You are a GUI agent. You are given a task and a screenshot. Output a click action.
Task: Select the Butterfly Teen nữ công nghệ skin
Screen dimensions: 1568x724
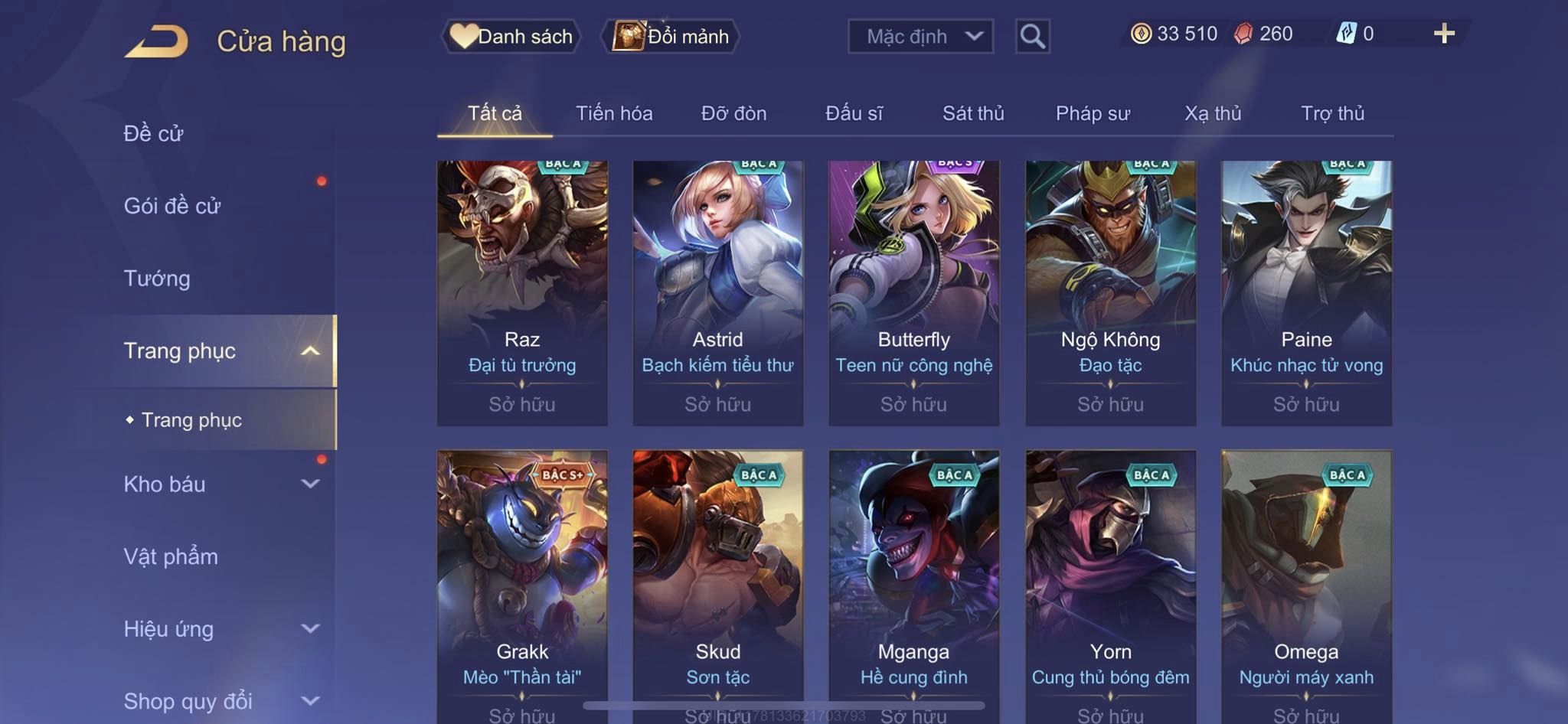pos(914,293)
